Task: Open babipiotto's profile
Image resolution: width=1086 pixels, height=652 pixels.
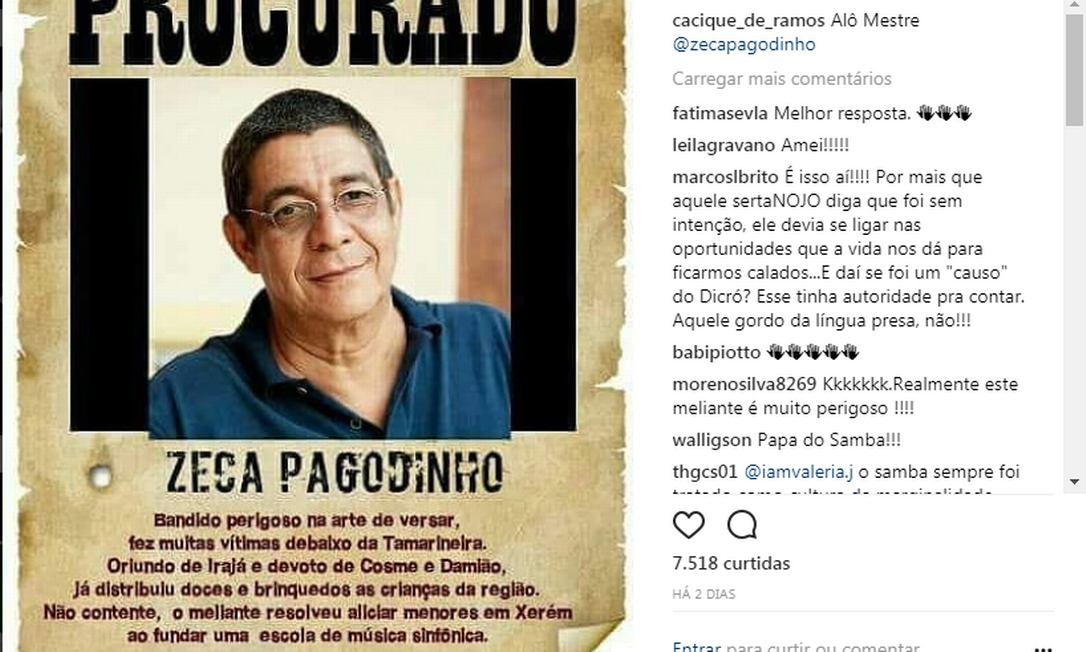Action: tap(716, 352)
